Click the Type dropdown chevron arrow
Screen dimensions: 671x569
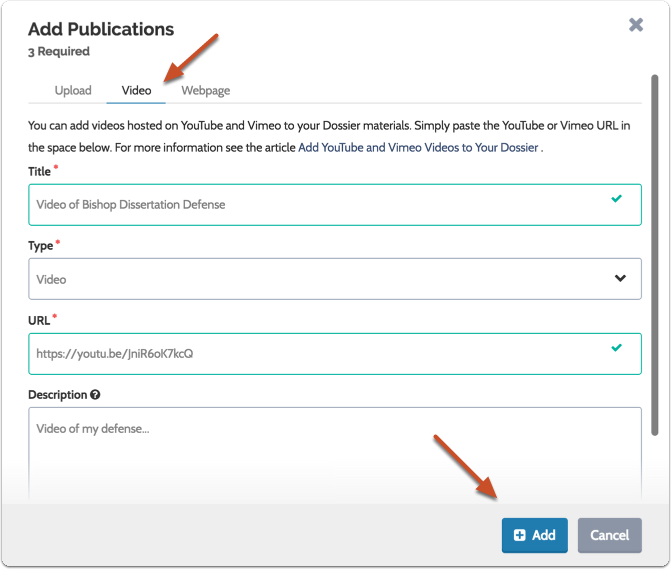pos(620,279)
